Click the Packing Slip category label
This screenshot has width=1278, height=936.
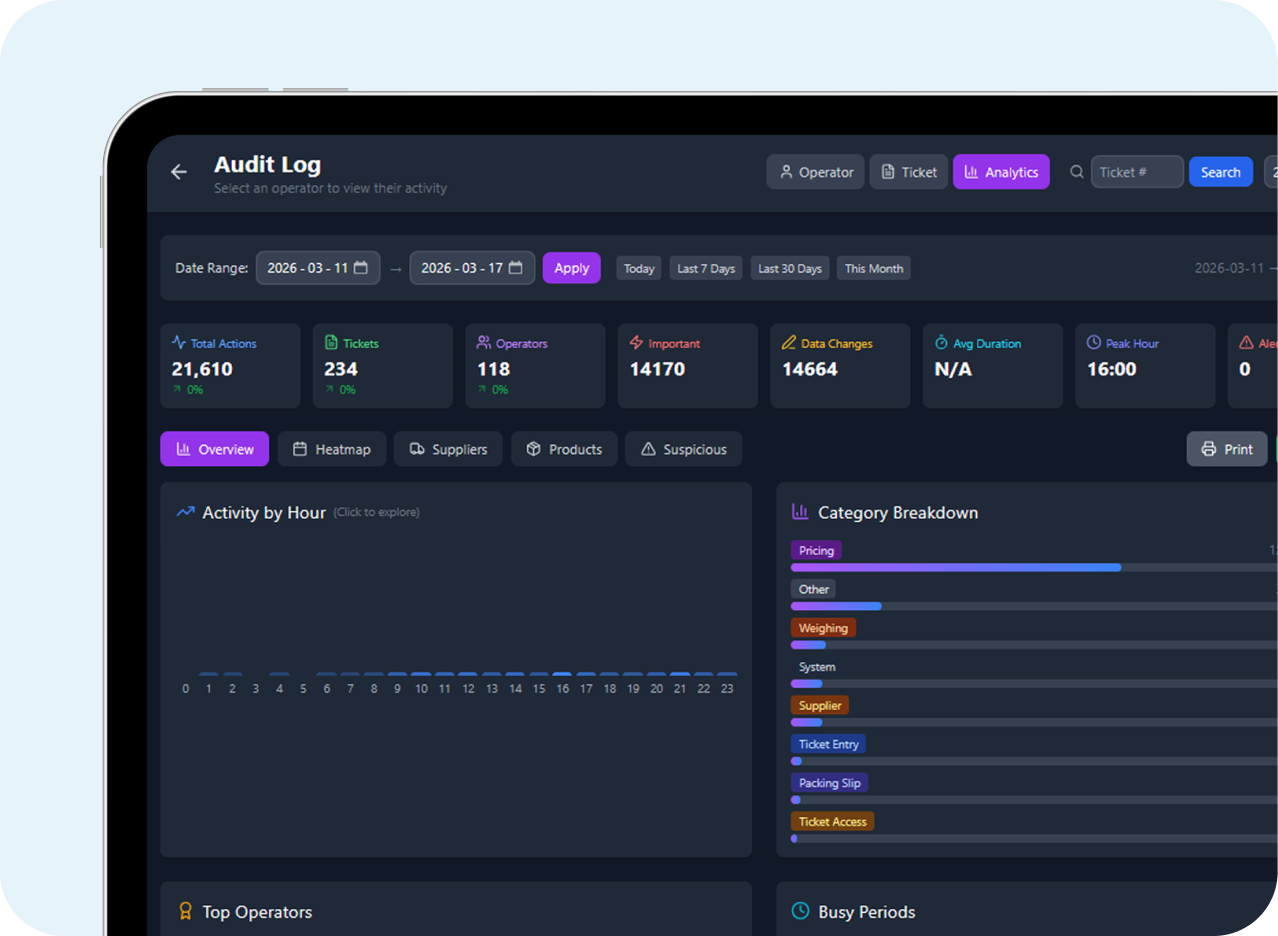coord(829,783)
